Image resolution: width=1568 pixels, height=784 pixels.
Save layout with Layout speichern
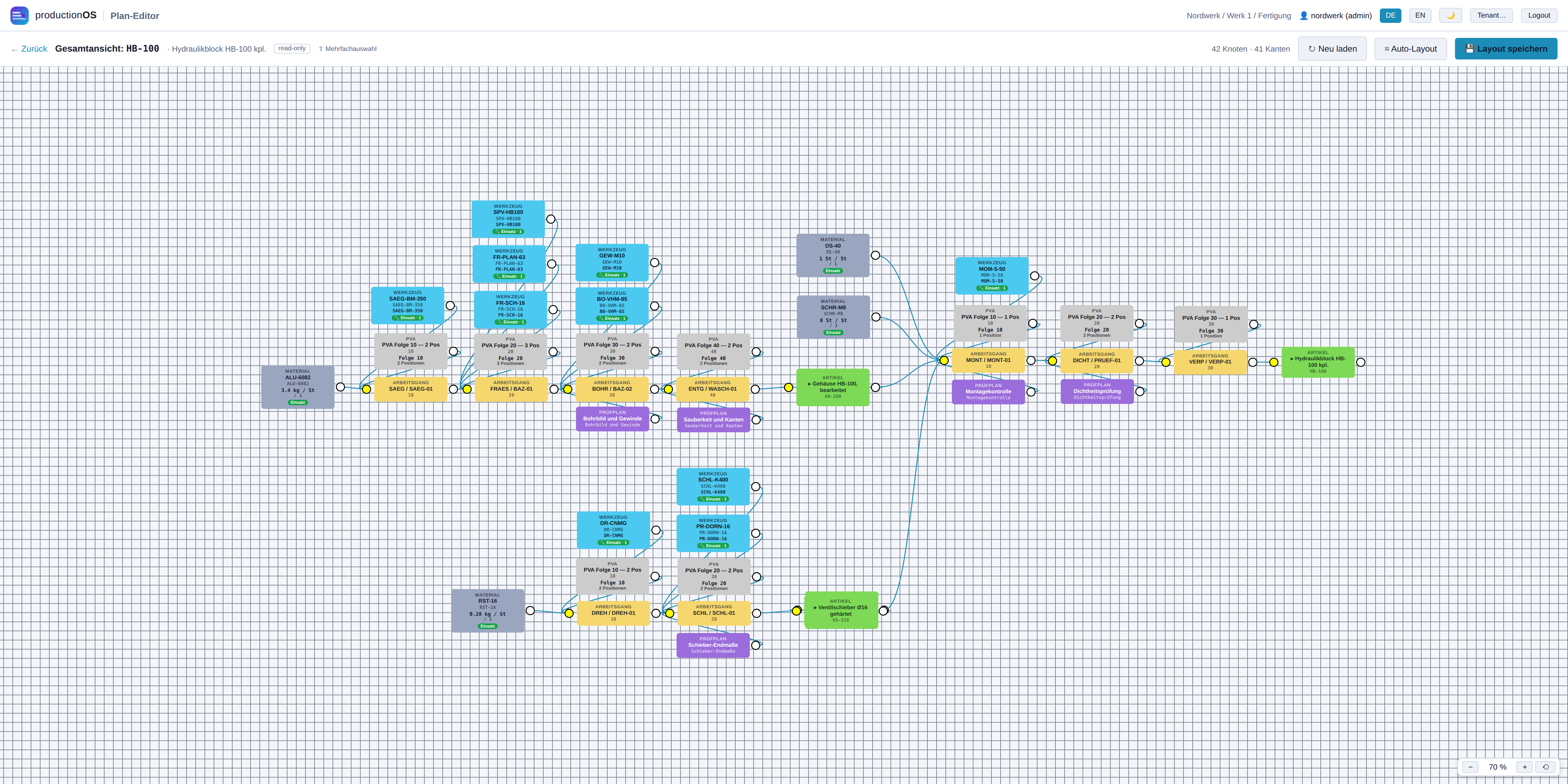click(1505, 49)
